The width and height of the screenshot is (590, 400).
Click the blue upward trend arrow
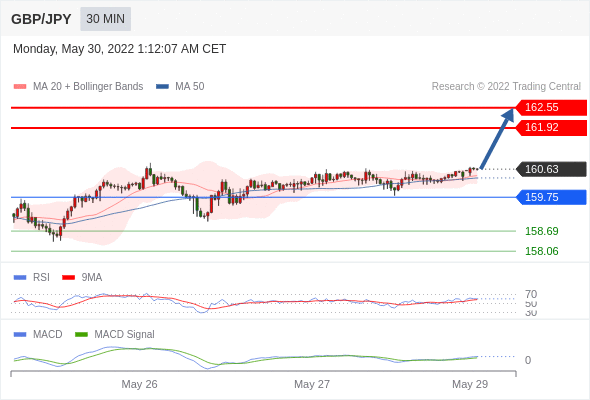pos(497,138)
